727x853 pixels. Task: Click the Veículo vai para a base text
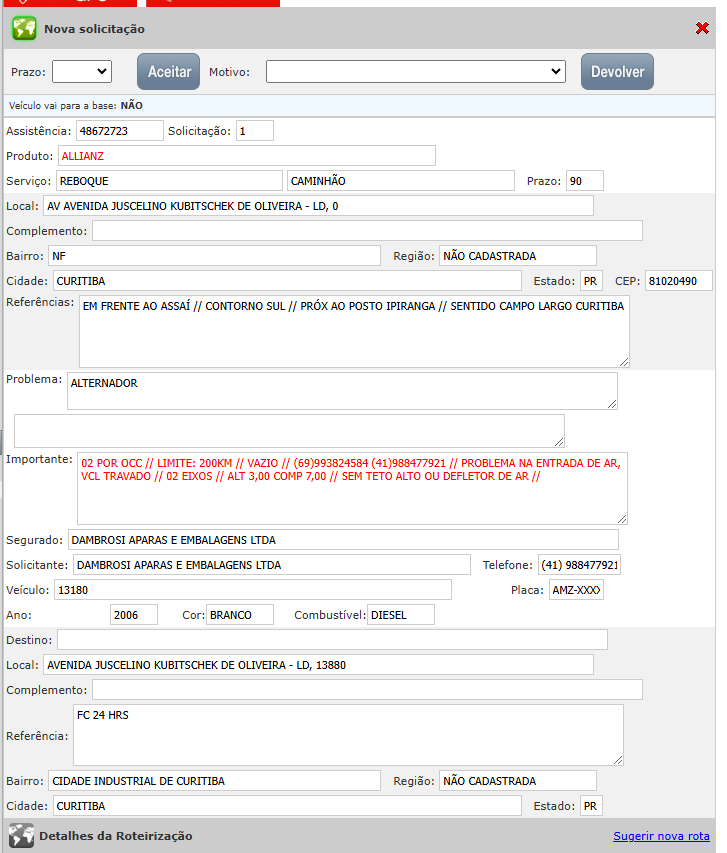[x=76, y=106]
